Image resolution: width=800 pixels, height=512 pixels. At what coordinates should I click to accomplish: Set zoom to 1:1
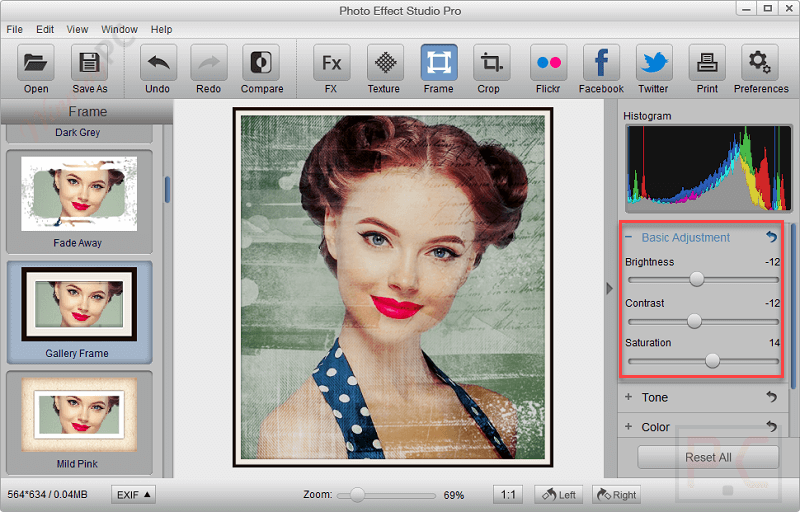(x=508, y=494)
